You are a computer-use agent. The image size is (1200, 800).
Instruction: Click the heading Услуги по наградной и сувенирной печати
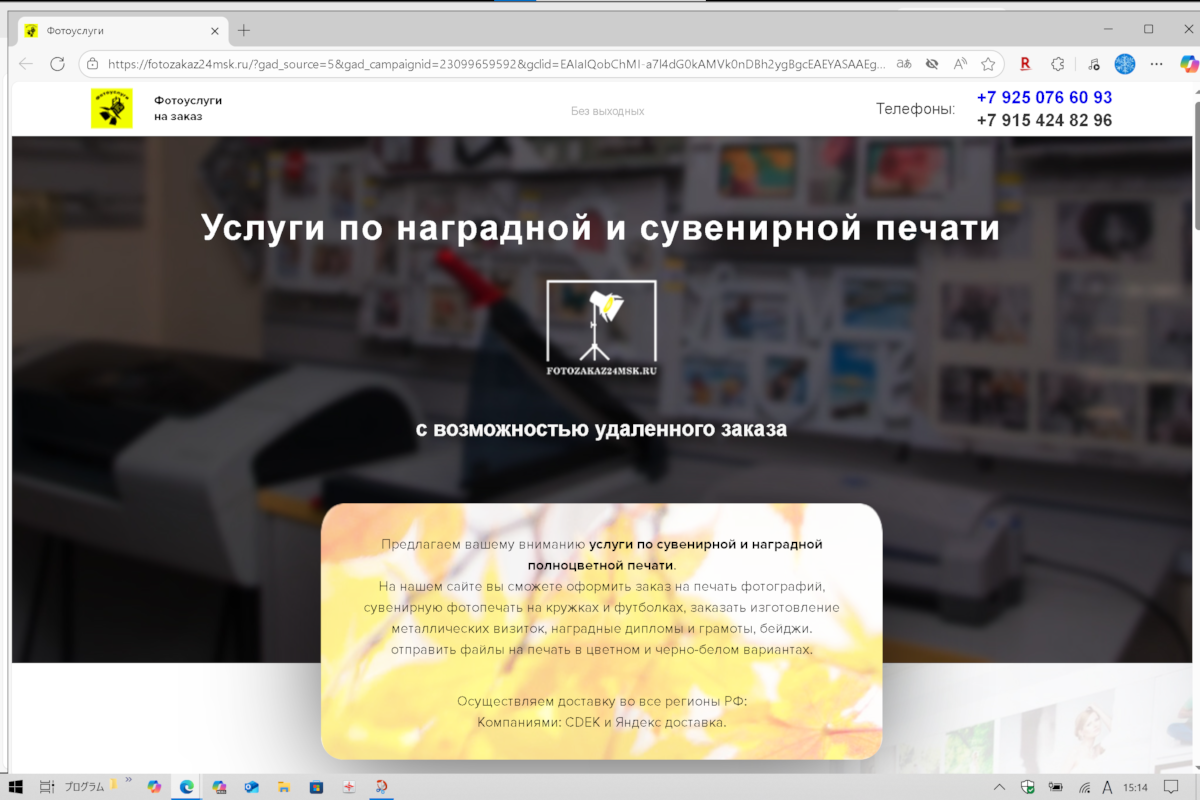[x=601, y=227]
